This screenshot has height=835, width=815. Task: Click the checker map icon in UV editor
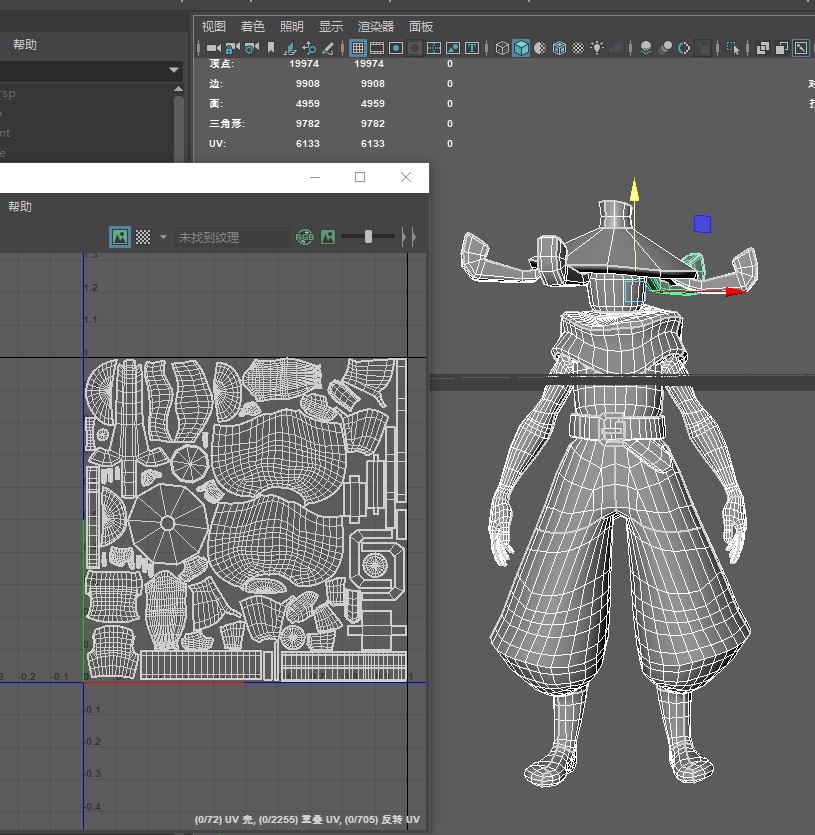tap(143, 237)
